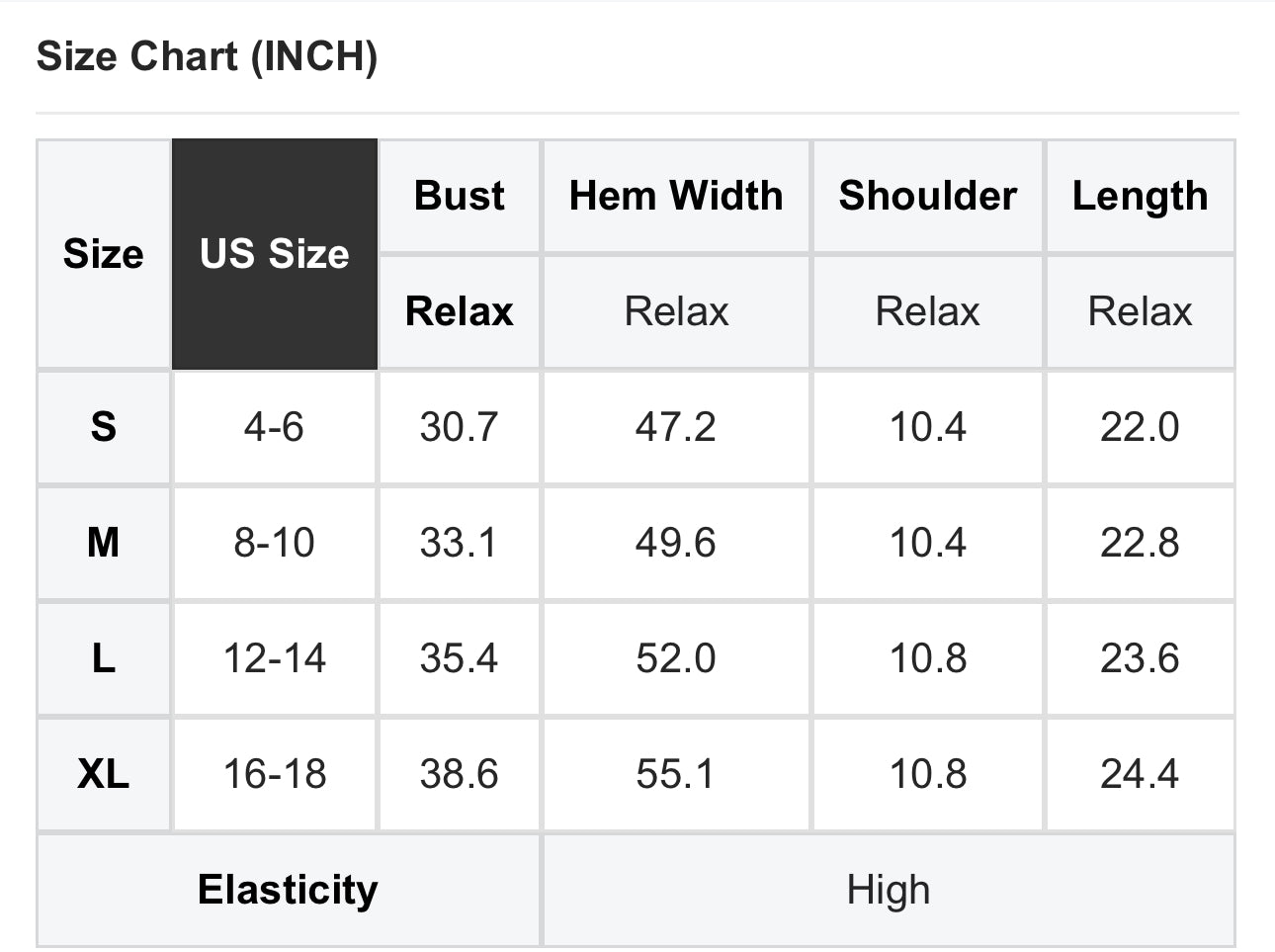Select the Elasticity label cell

[x=289, y=890]
